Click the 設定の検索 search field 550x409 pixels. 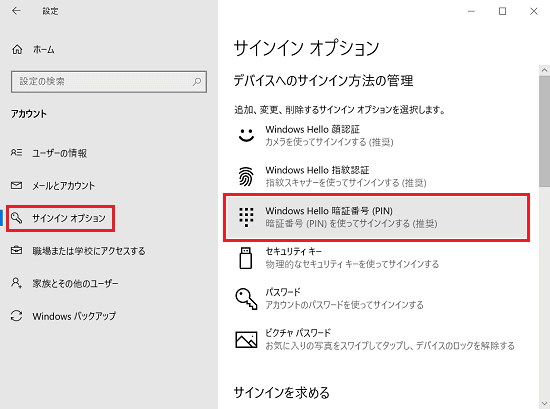coord(109,82)
